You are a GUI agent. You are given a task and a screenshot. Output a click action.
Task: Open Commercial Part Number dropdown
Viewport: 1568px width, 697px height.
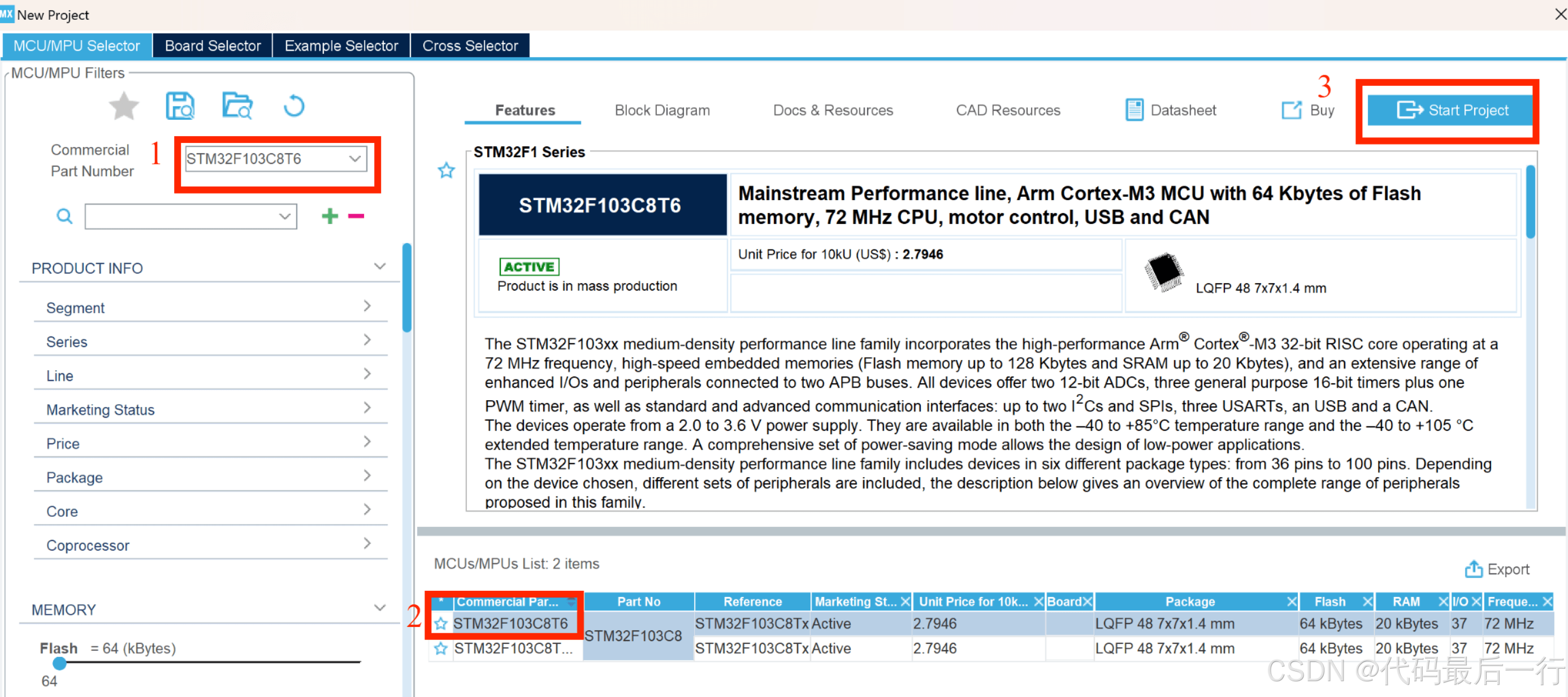(355, 159)
